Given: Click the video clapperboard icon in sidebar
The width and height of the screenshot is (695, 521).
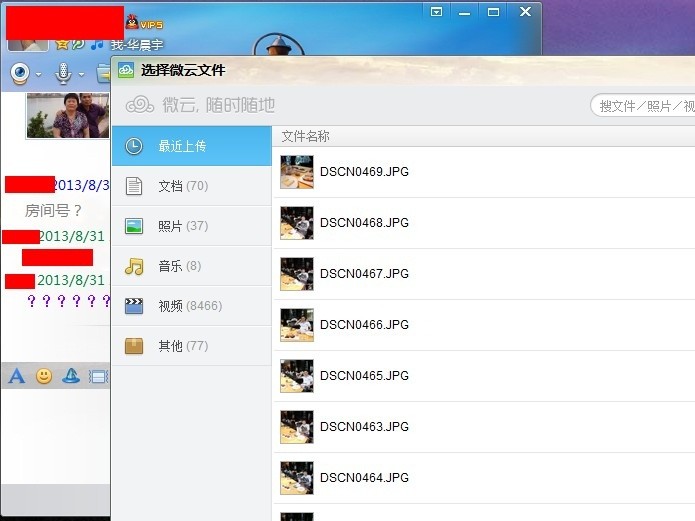Looking at the screenshot, I should (134, 306).
